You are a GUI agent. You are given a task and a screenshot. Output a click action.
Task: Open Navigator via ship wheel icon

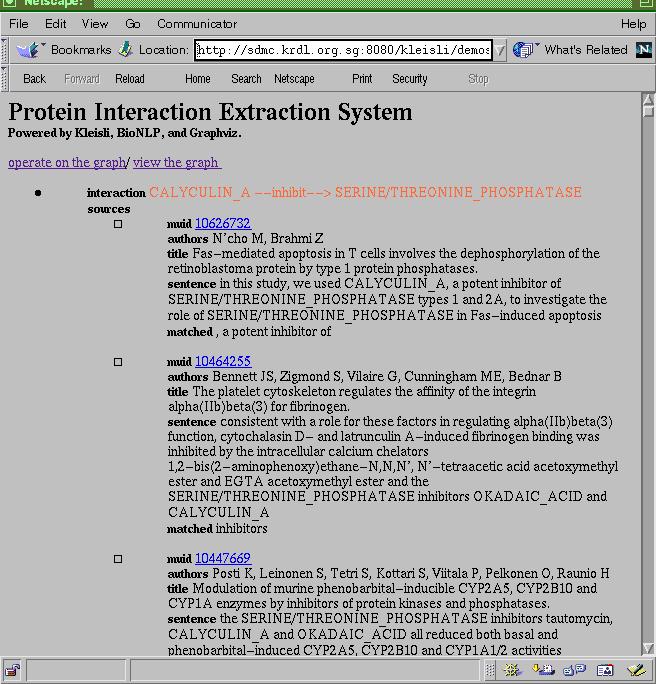[x=512, y=670]
